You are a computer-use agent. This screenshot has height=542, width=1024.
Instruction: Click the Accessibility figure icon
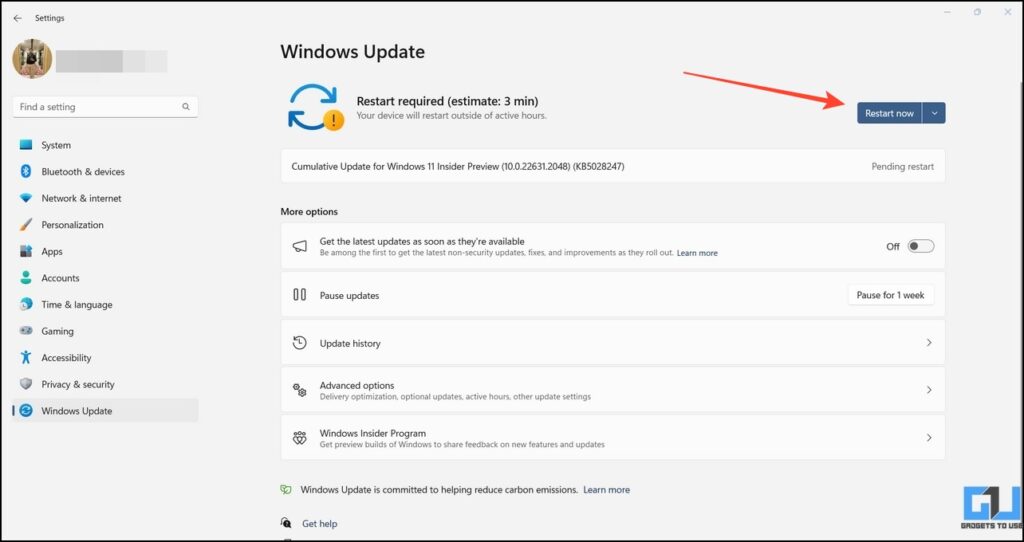tap(26, 358)
